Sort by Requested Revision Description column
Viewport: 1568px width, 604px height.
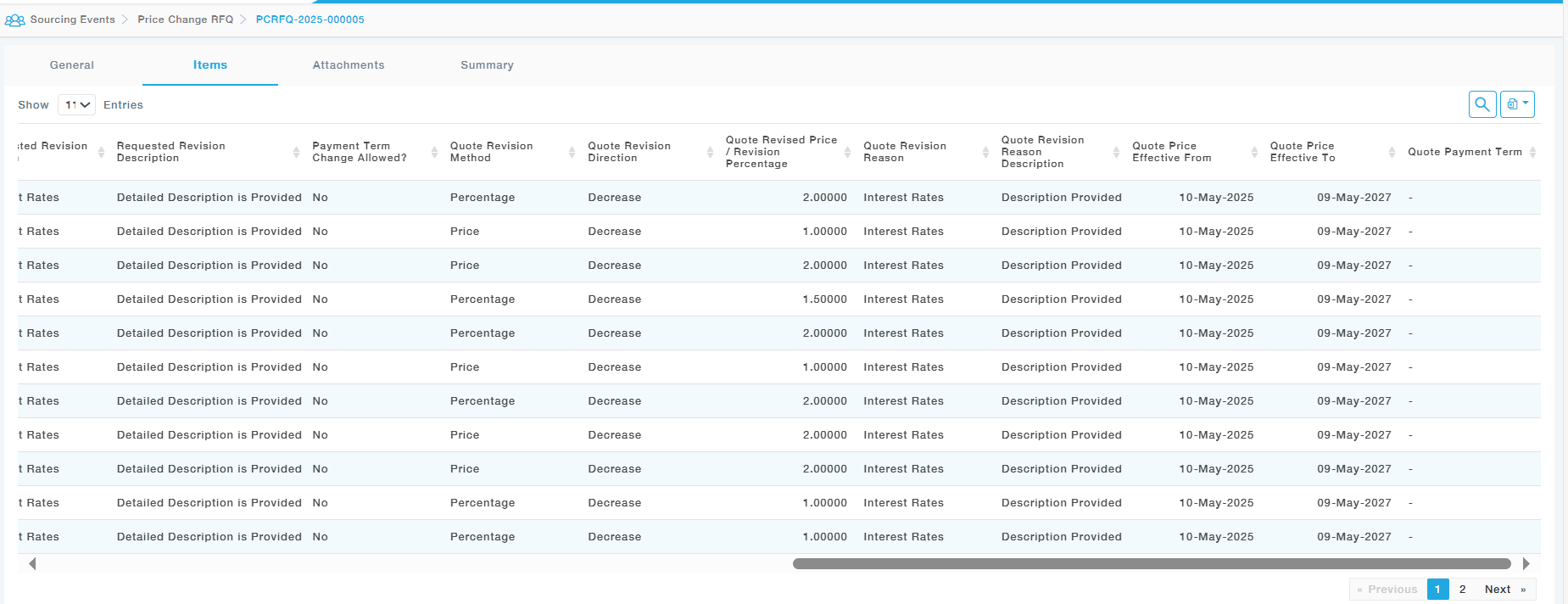coord(170,152)
